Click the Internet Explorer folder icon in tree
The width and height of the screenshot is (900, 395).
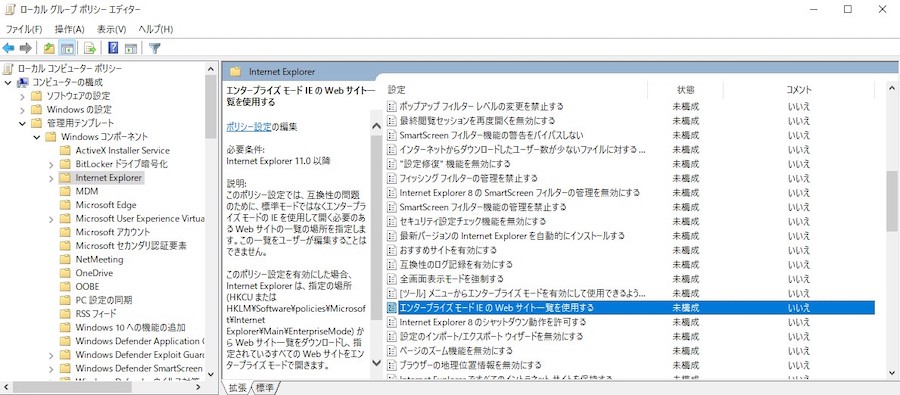(65, 178)
